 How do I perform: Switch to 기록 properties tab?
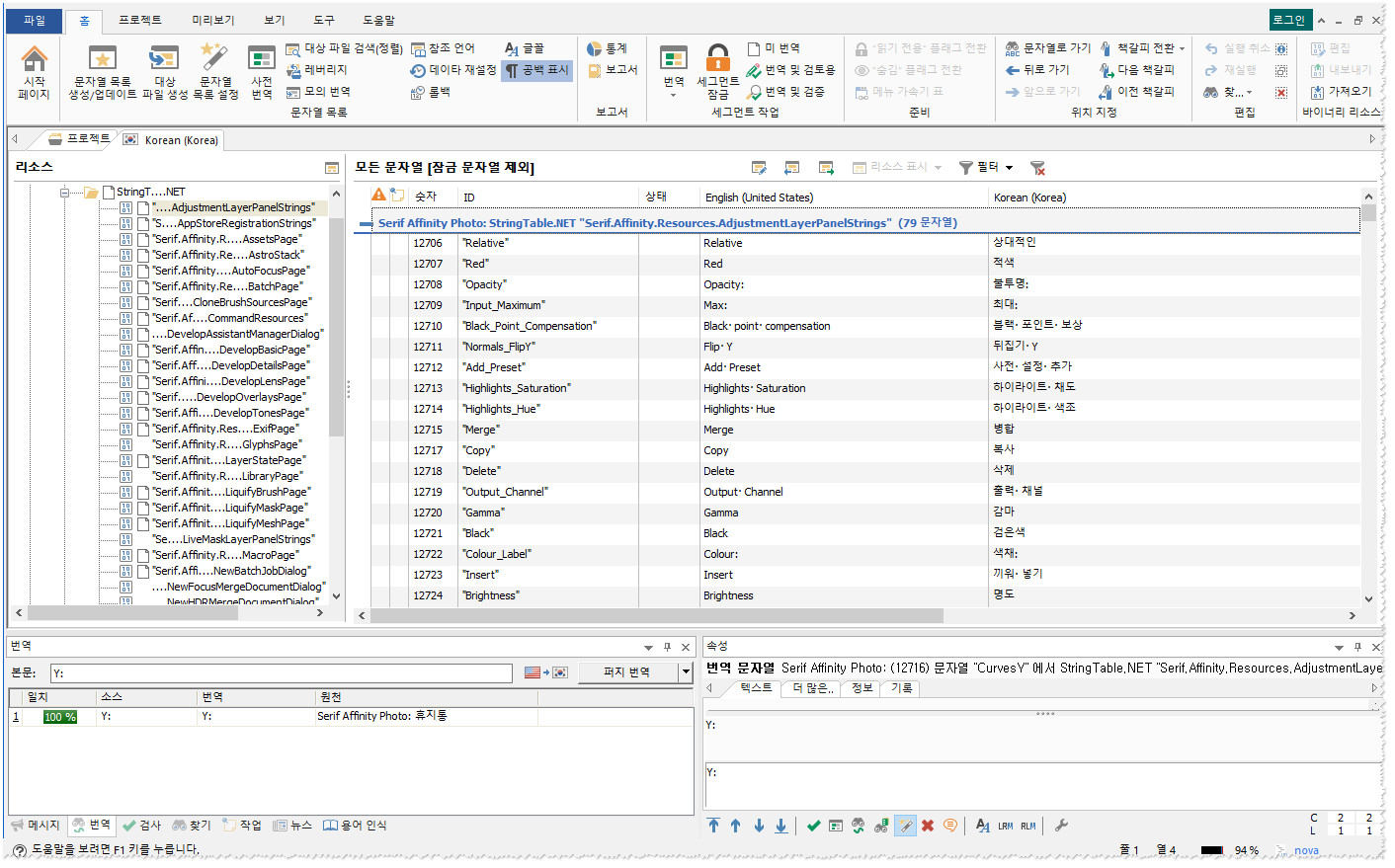coord(902,688)
